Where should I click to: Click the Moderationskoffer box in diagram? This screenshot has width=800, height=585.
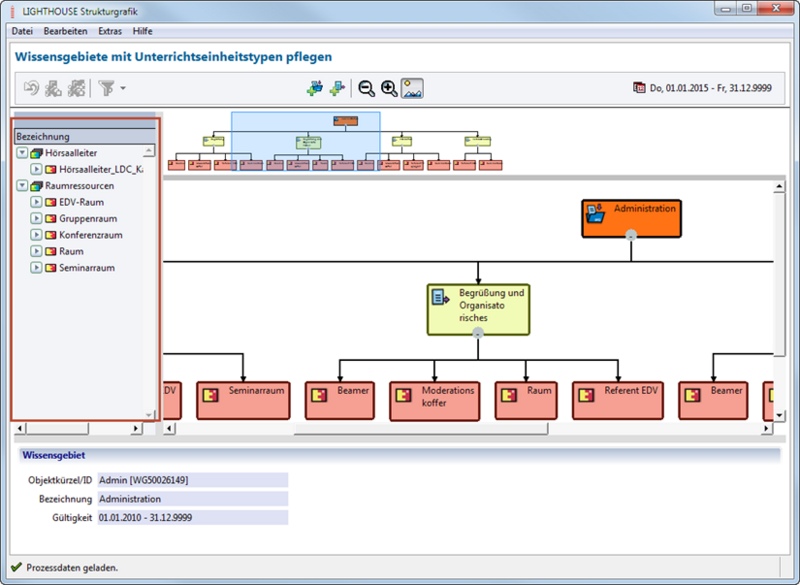tap(435, 401)
